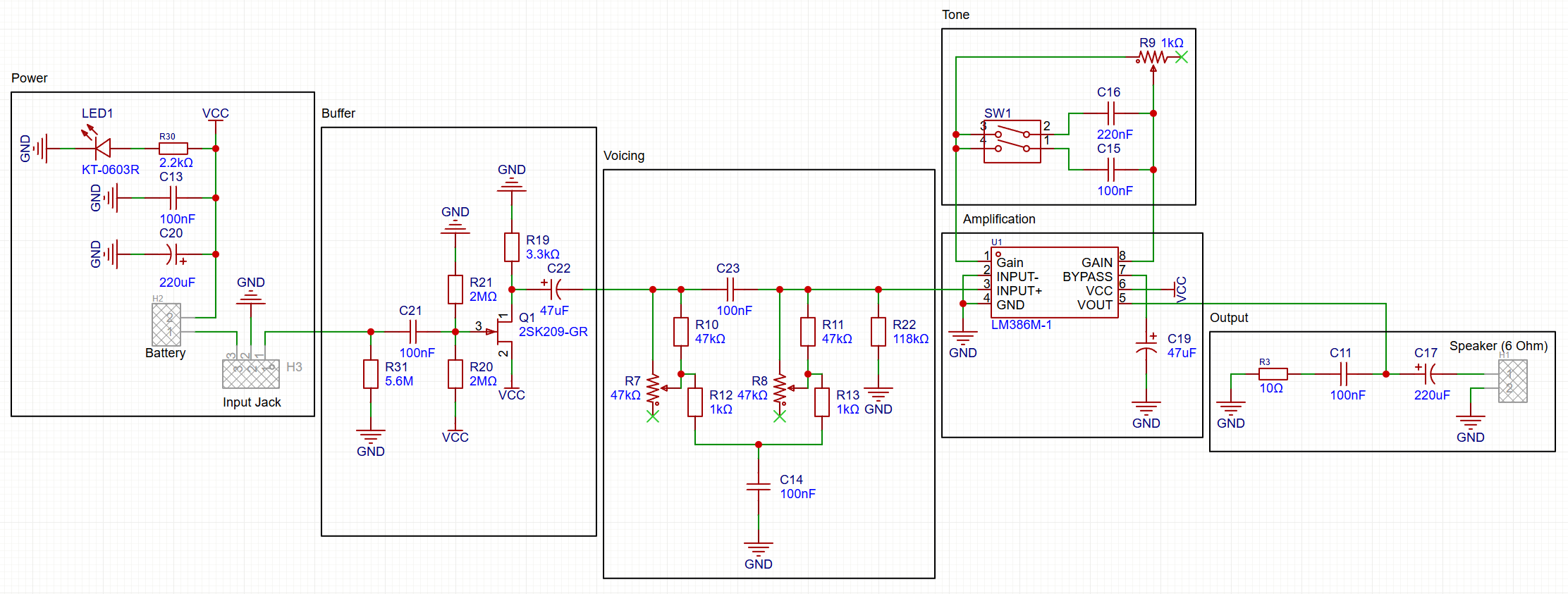Select capacitor C13 symbol
The image size is (1568, 594).
tap(173, 198)
